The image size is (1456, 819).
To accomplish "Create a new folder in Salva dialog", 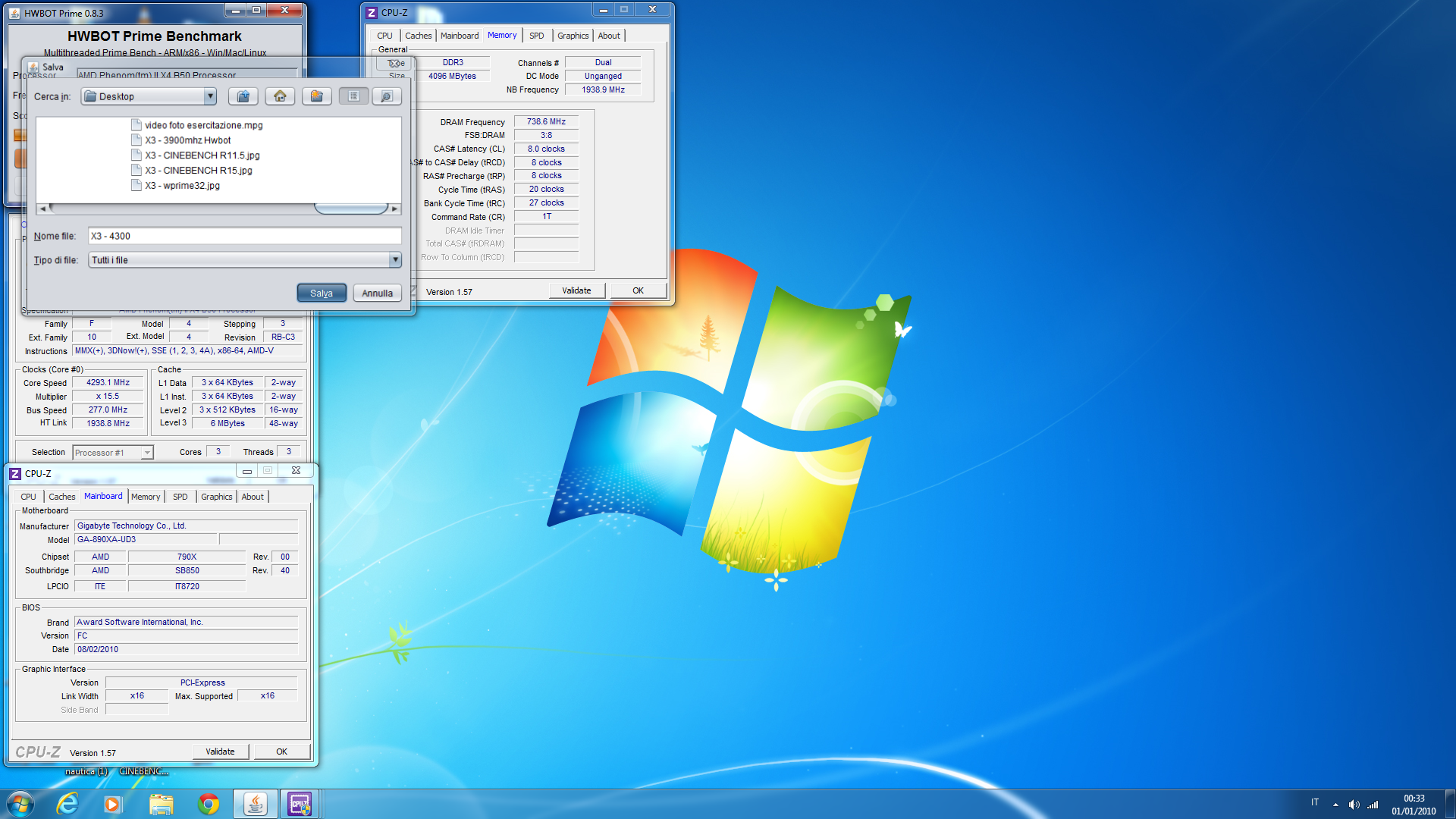I will (317, 96).
